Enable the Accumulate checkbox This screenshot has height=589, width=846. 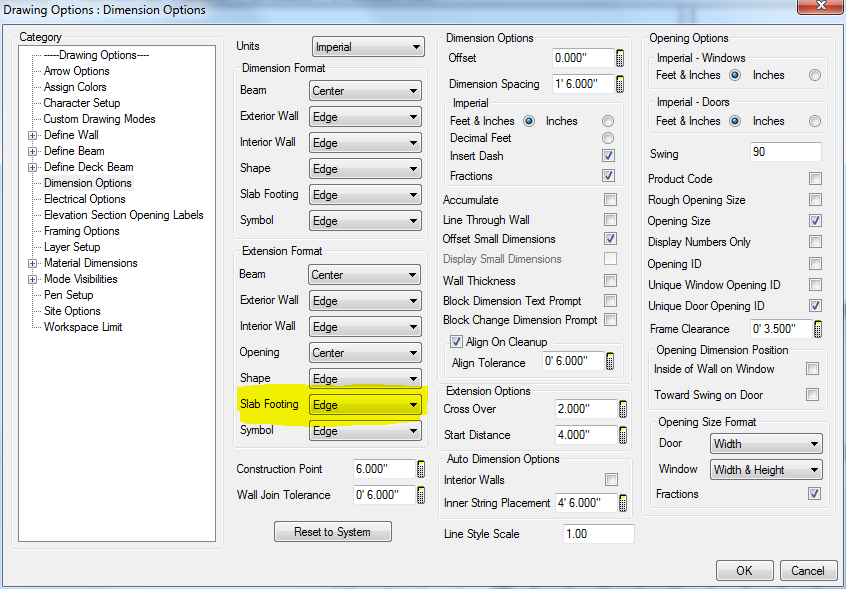tap(610, 200)
